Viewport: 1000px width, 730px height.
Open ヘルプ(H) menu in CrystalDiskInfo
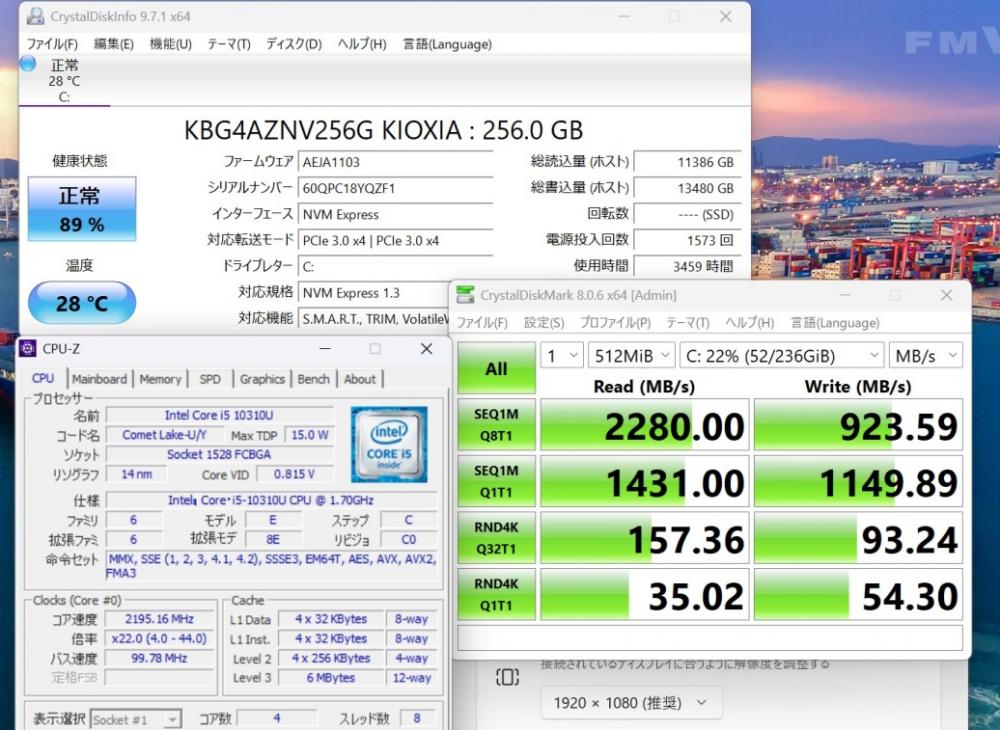pos(362,44)
